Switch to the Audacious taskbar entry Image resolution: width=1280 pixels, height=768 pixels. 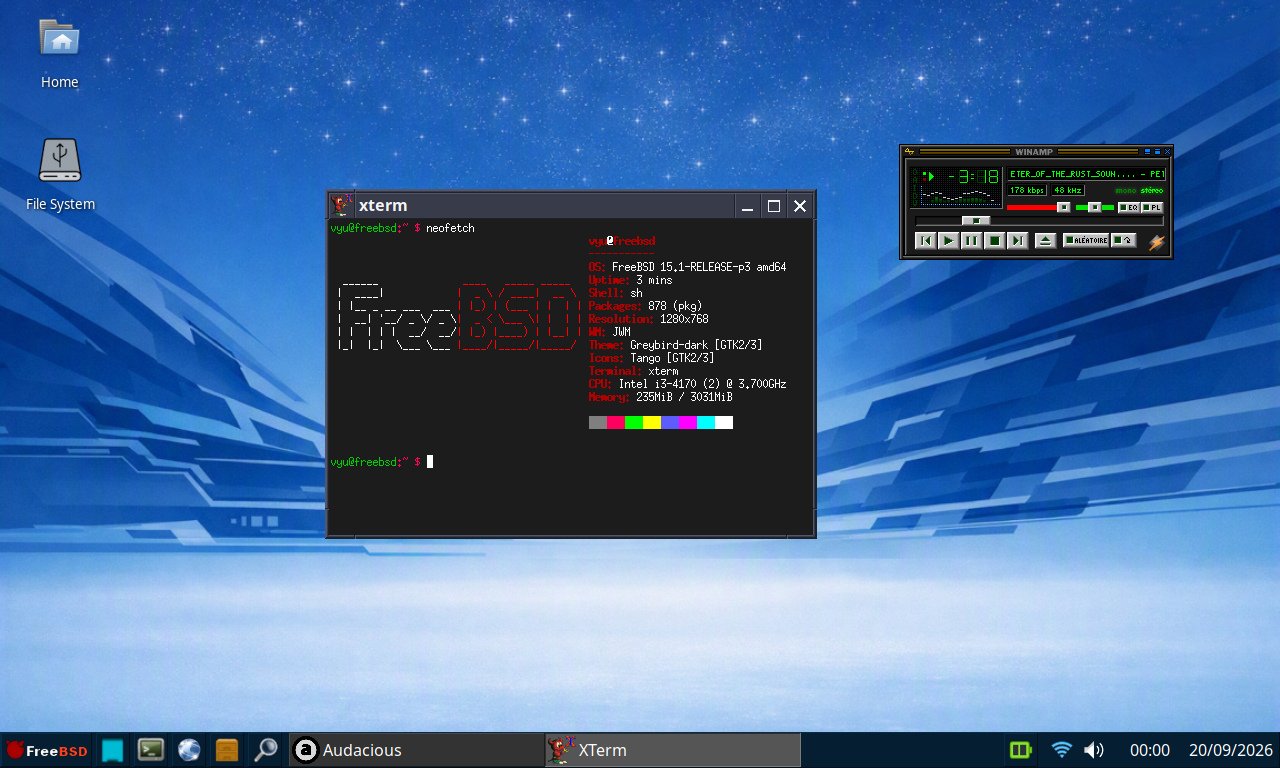416,750
